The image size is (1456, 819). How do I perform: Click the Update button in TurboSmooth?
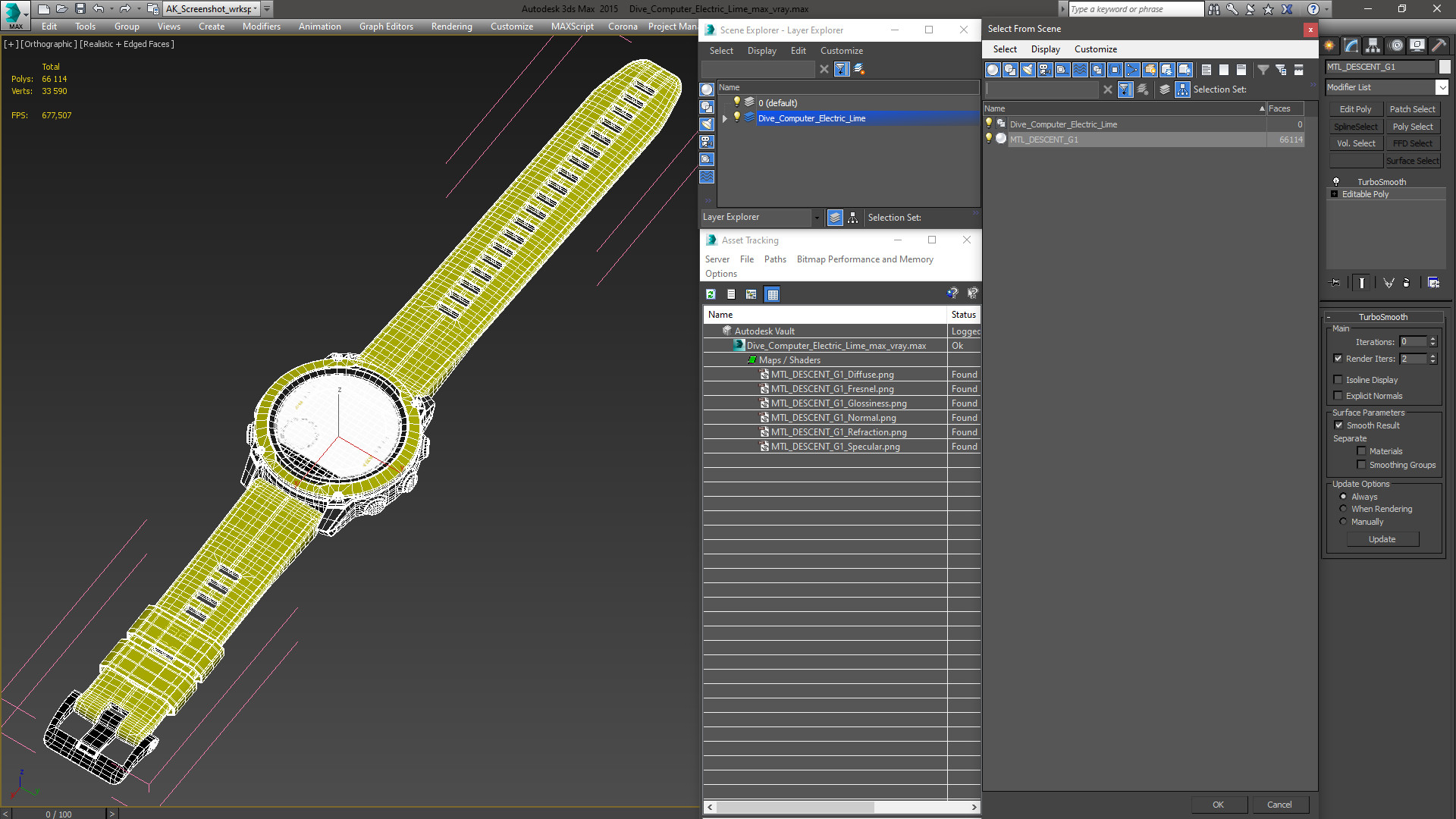(1382, 539)
